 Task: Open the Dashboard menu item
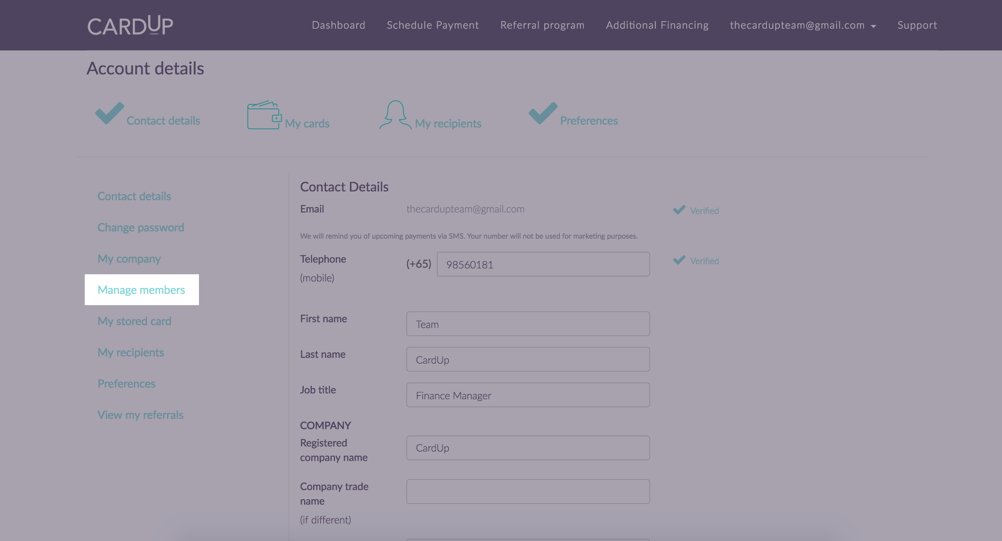(338, 25)
